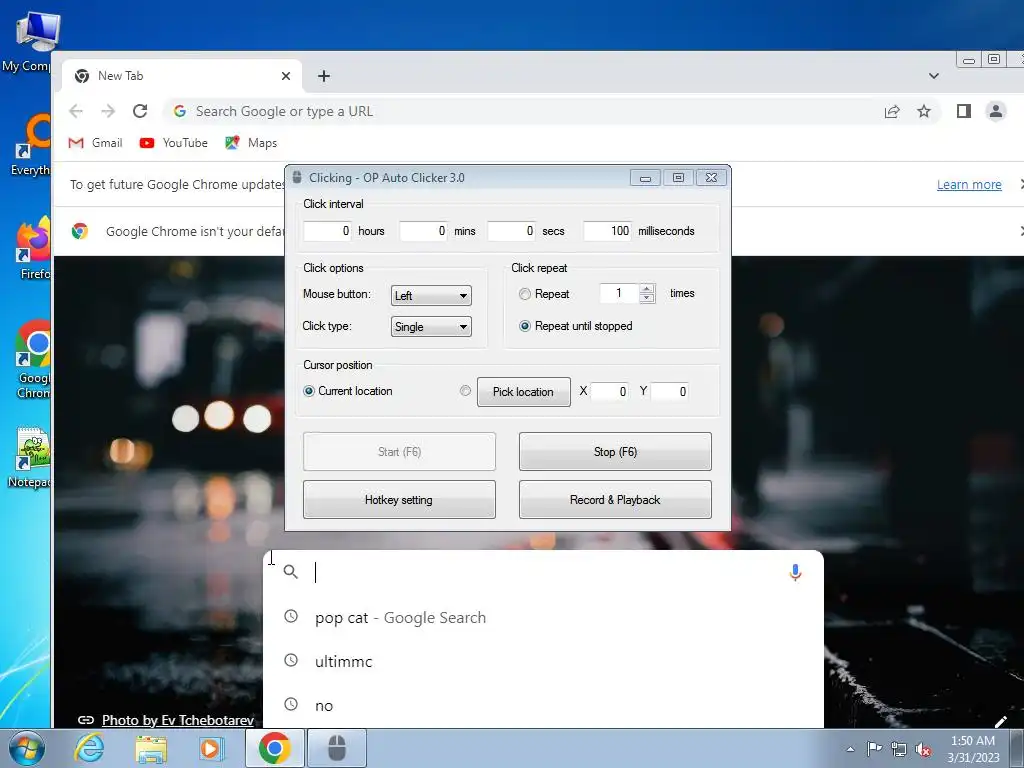This screenshot has height=768, width=1024.
Task: Open Gmail bookmark
Action: click(96, 143)
